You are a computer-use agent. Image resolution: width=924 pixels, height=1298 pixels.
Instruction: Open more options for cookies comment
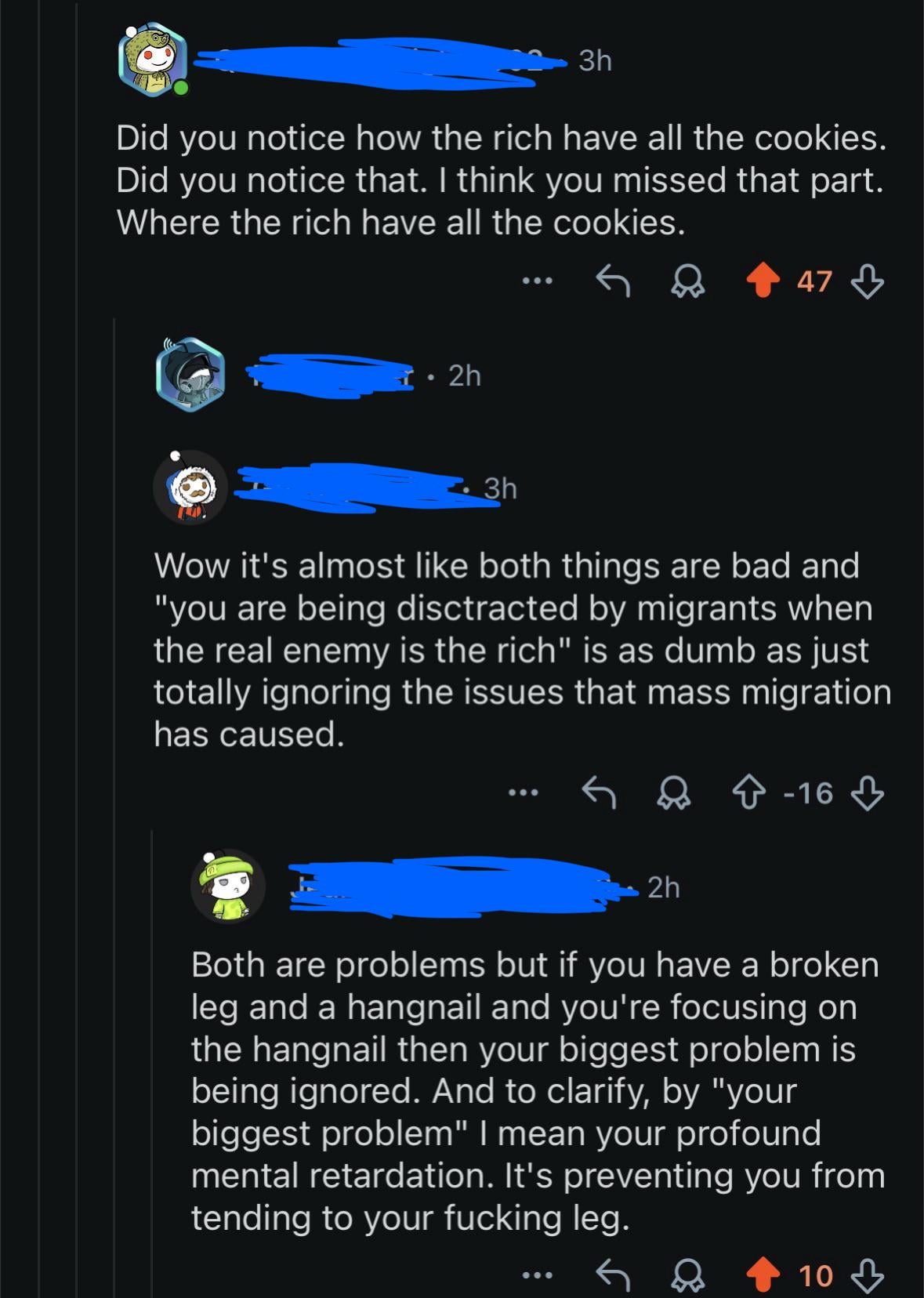pyautogui.click(x=540, y=281)
